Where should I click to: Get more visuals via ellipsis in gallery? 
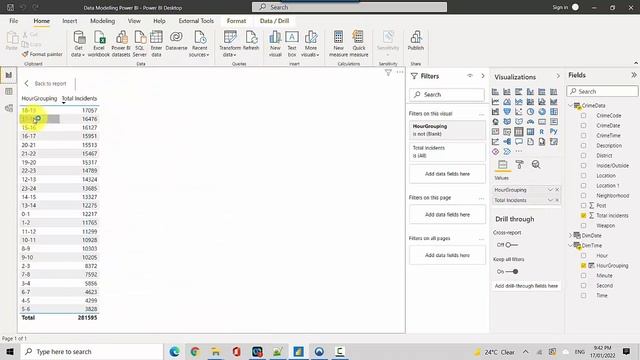(x=518, y=151)
